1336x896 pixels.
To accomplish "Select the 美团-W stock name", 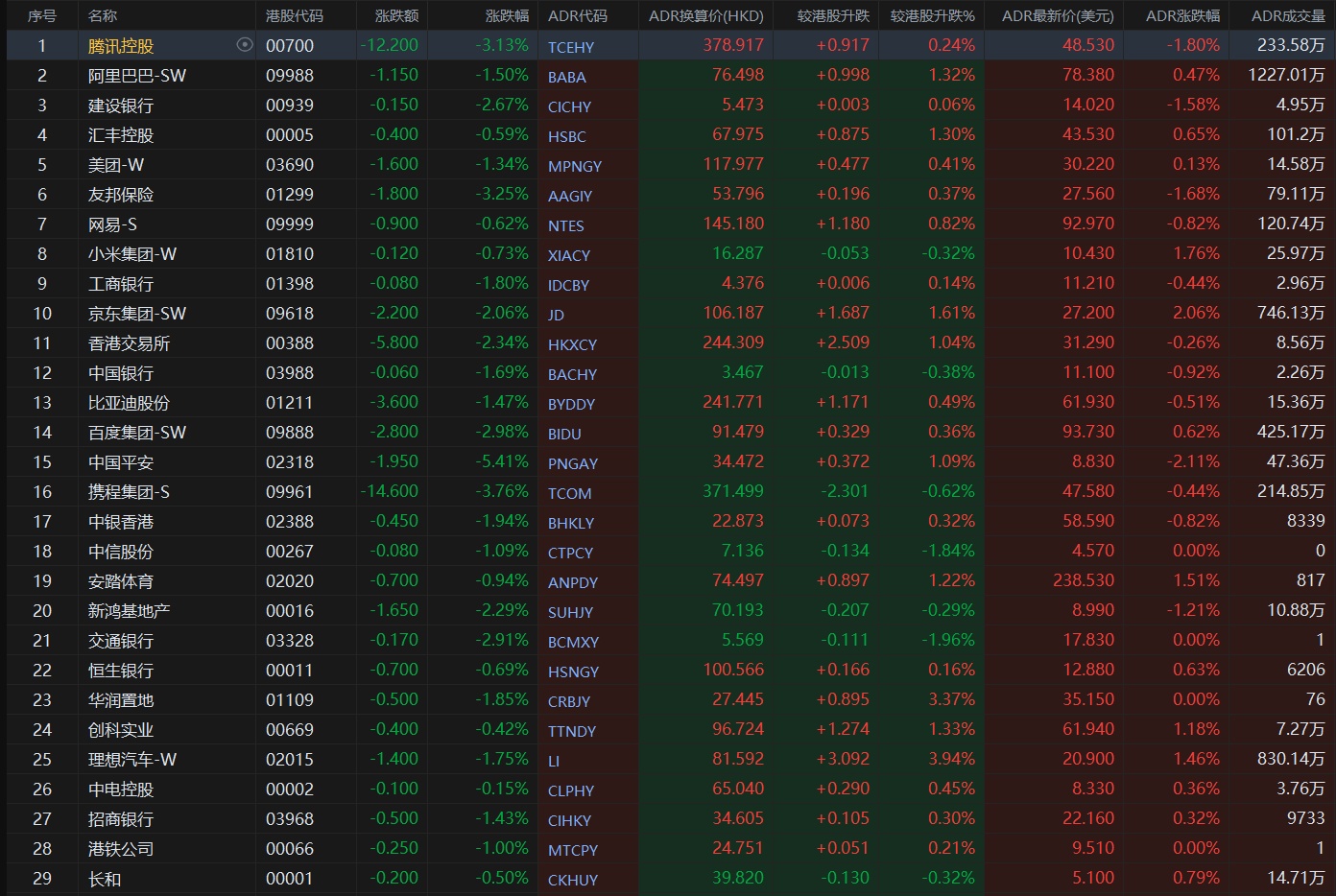I will 116,165.
